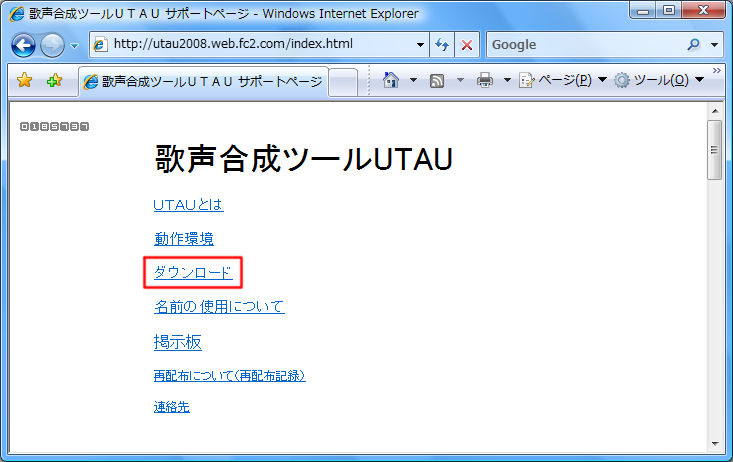This screenshot has height=462, width=733.
Task: Expand the address bar URL dropdown
Action: [420, 45]
